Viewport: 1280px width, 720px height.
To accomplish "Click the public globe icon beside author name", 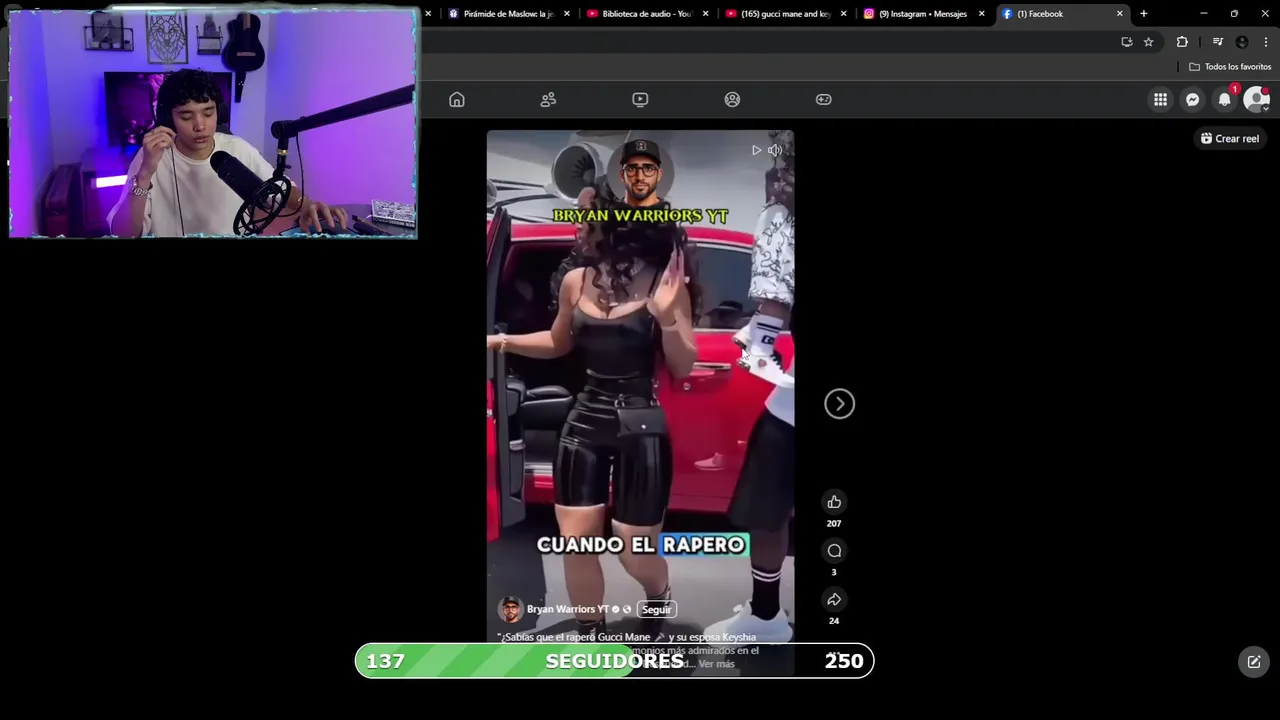I will (627, 609).
